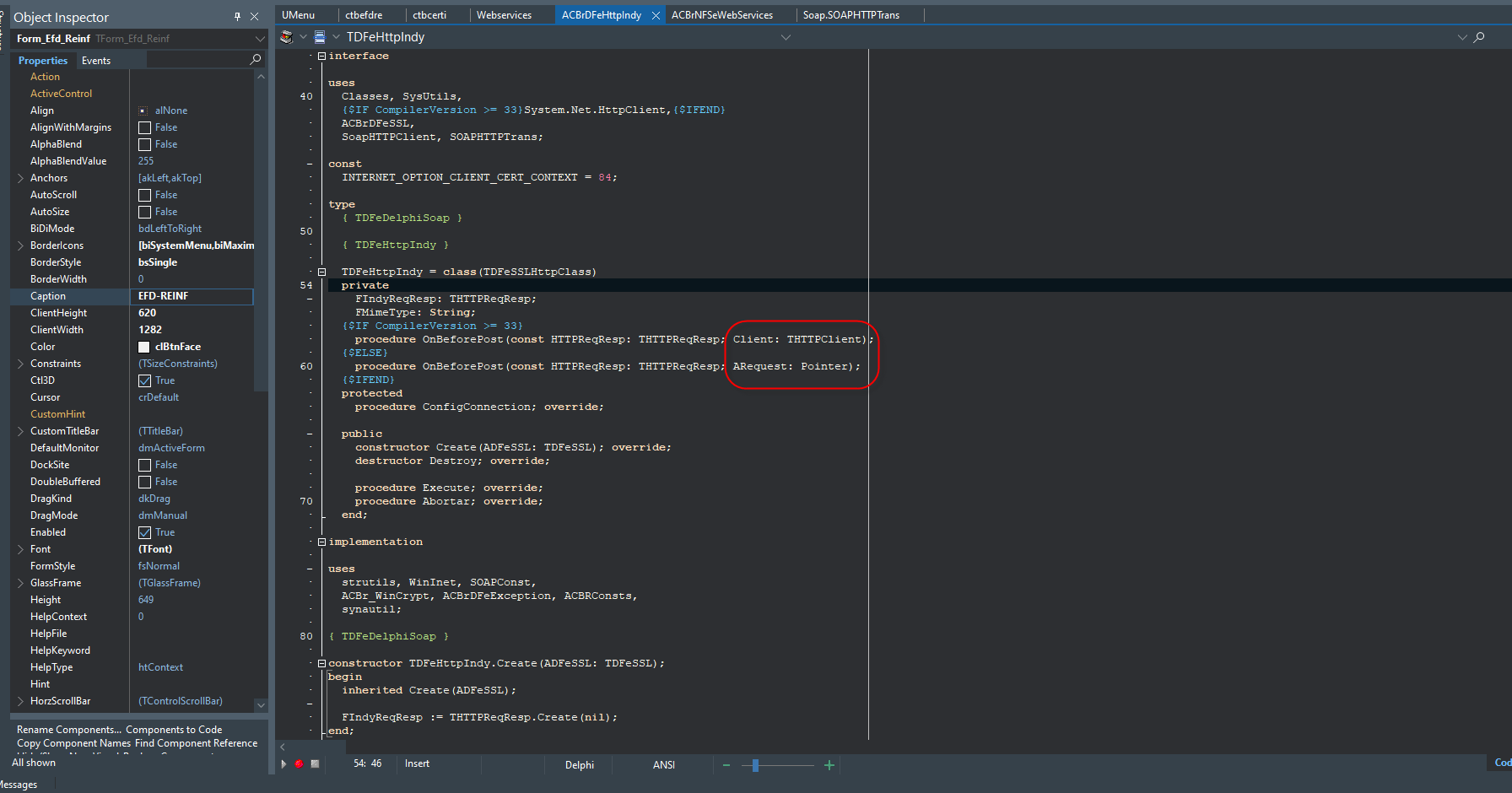Toggle the DoubleBuffered checkbox
The width and height of the screenshot is (1512, 793).
[144, 482]
